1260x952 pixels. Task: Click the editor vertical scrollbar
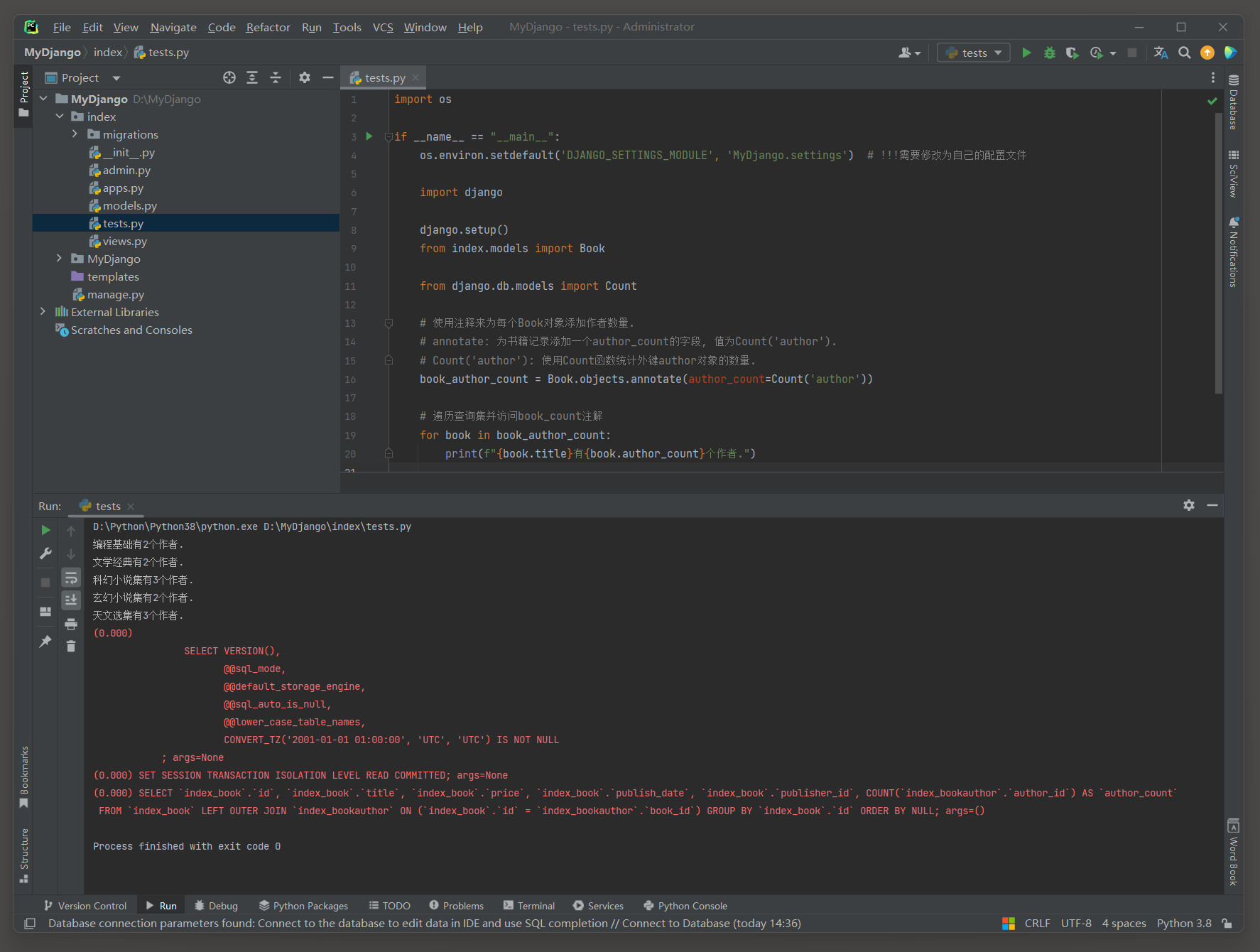click(1219, 253)
